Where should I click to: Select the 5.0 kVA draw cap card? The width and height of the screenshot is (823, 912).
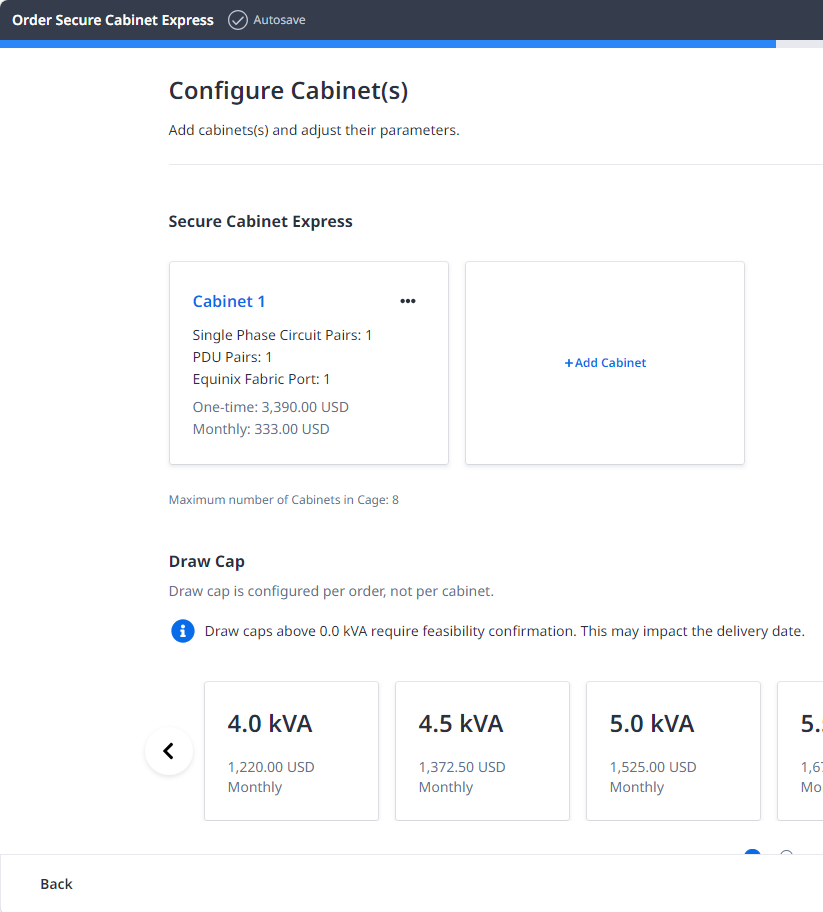(x=674, y=751)
